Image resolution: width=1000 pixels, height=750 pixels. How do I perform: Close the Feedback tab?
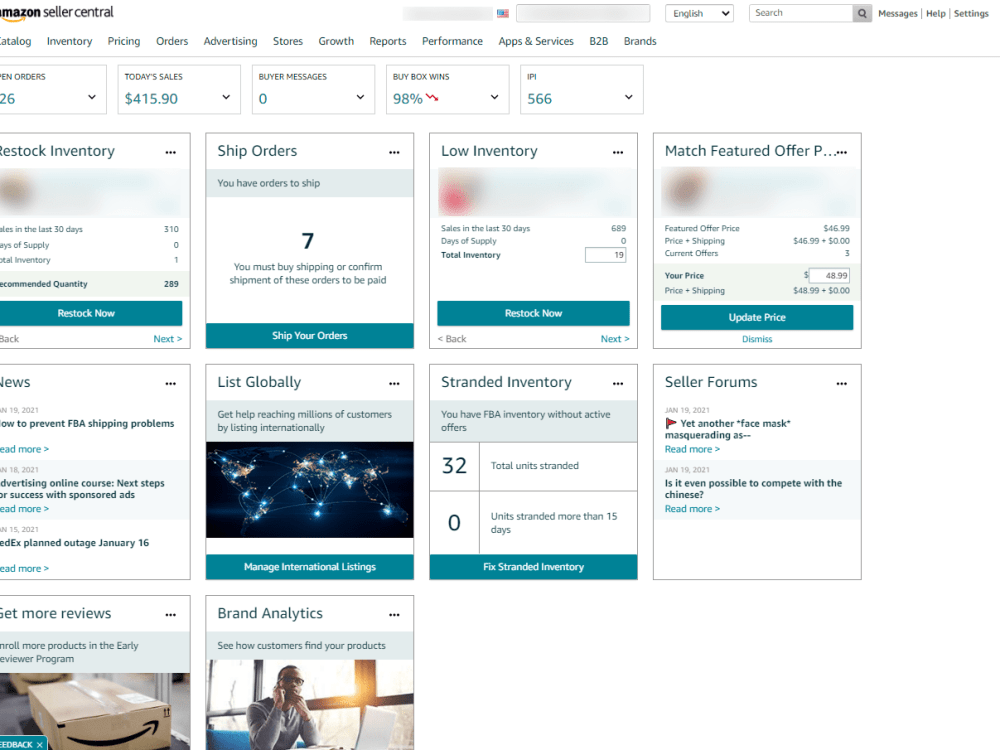(40, 744)
